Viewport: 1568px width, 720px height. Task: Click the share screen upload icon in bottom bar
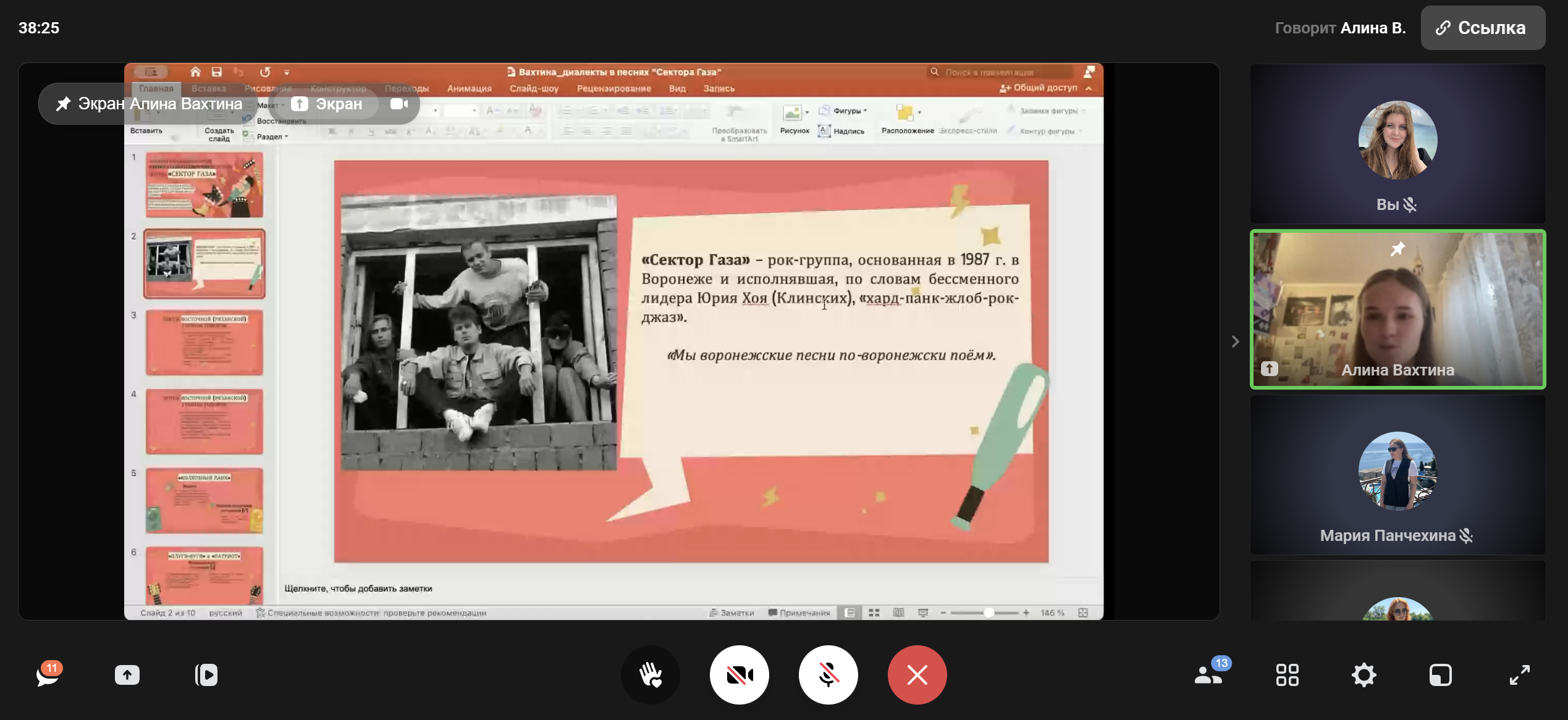tap(127, 675)
